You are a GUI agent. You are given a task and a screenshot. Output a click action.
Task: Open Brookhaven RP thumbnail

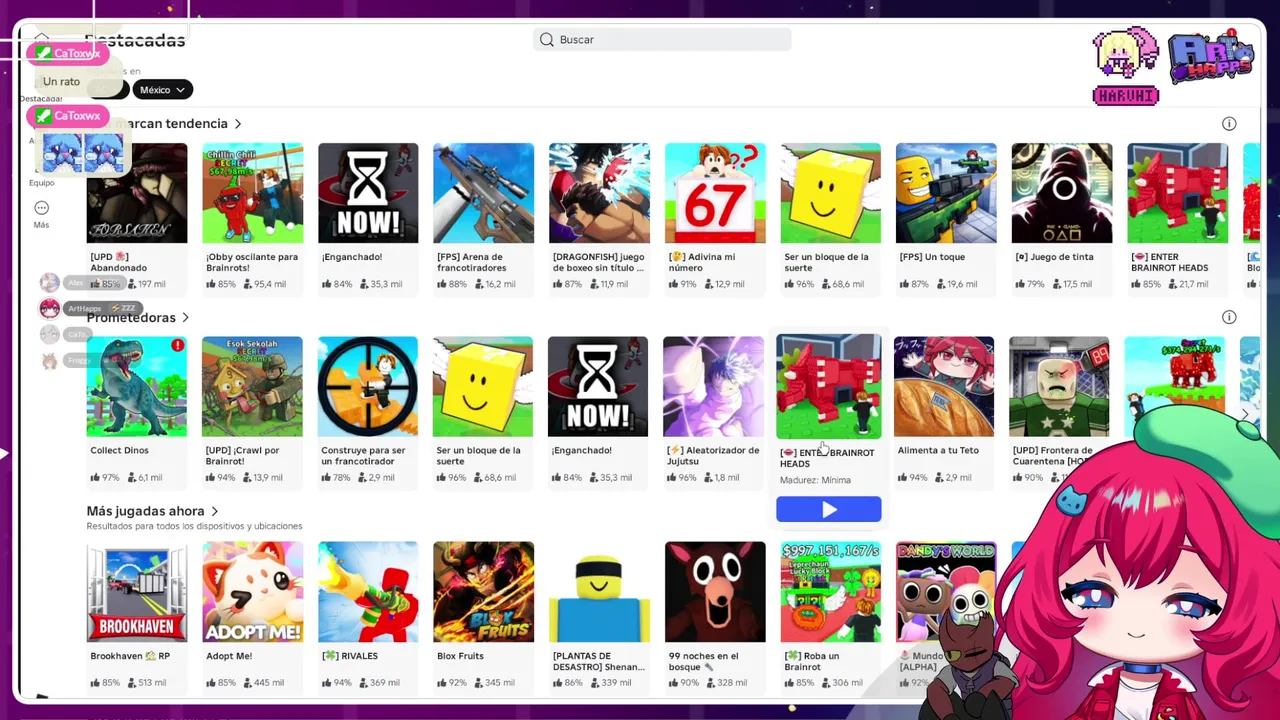(x=137, y=592)
